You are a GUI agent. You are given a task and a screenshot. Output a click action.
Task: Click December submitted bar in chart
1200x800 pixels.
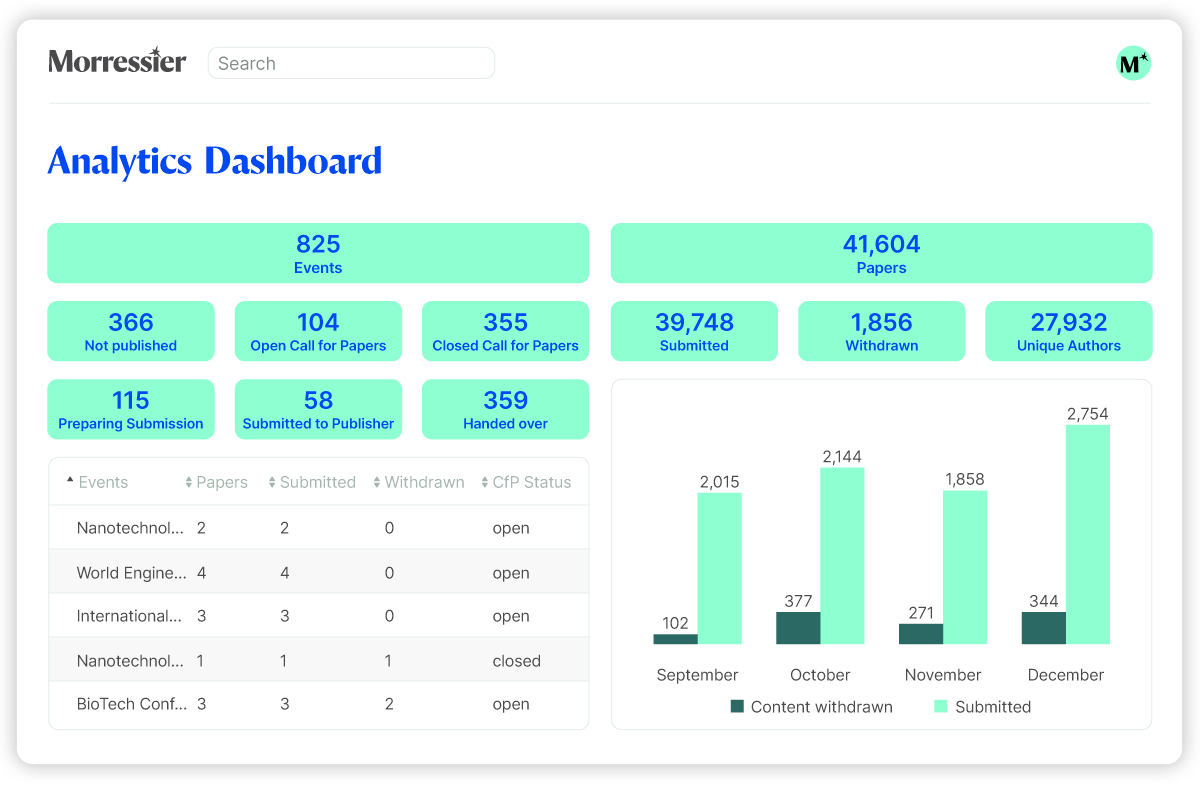click(1088, 534)
